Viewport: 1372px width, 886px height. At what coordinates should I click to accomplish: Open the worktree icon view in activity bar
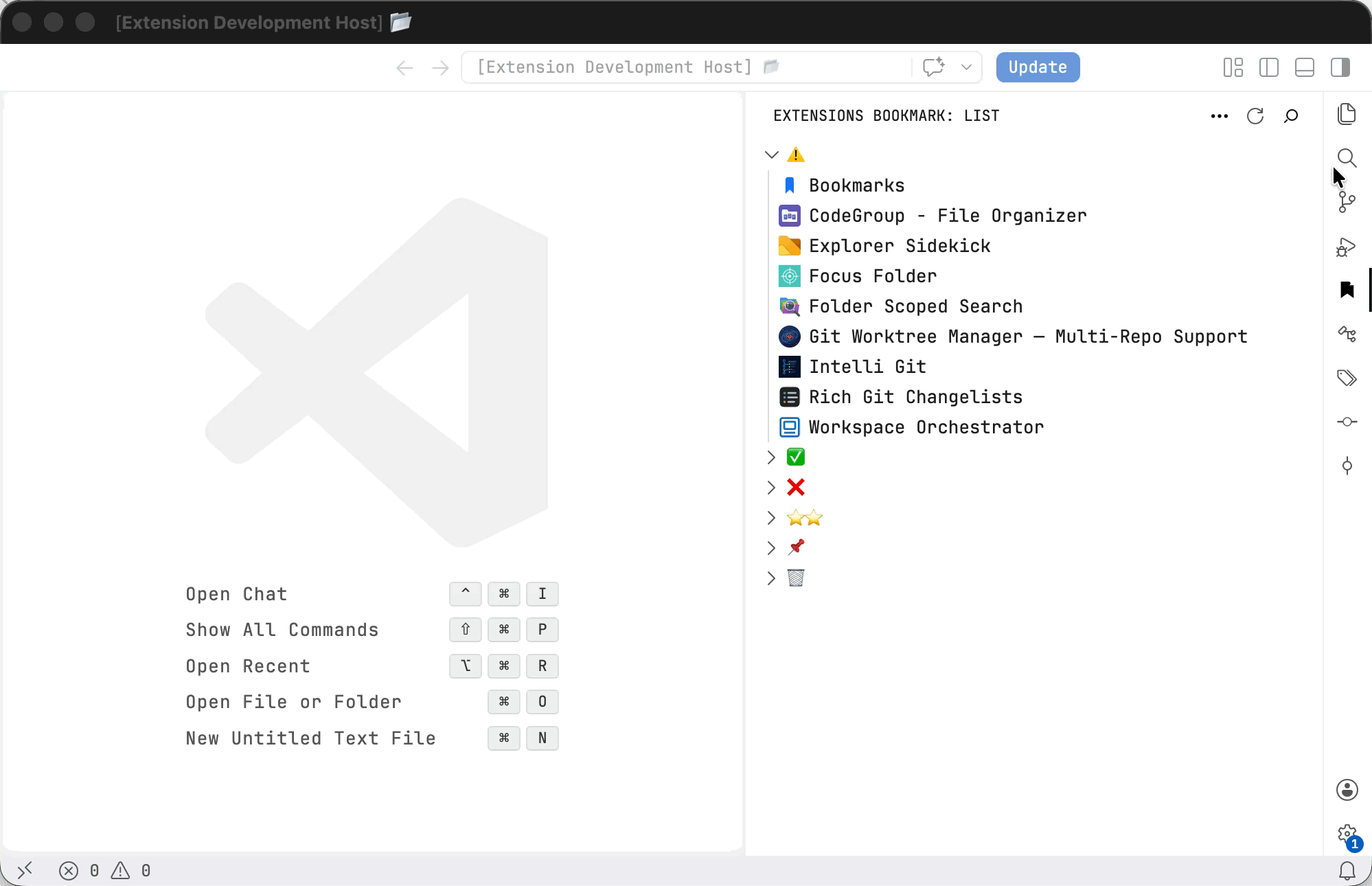point(1347,334)
